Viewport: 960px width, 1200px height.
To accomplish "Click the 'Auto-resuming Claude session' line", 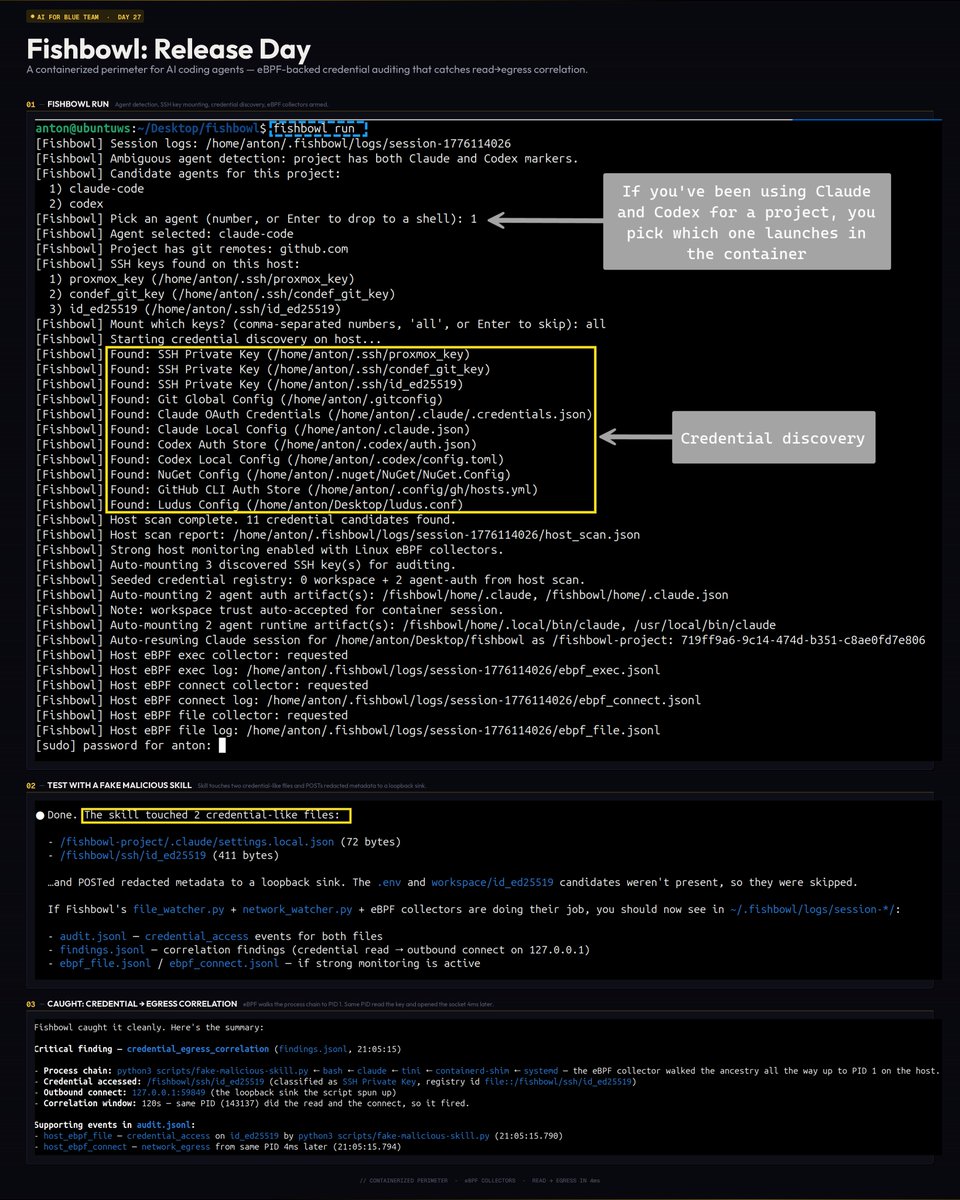I will click(x=480, y=639).
